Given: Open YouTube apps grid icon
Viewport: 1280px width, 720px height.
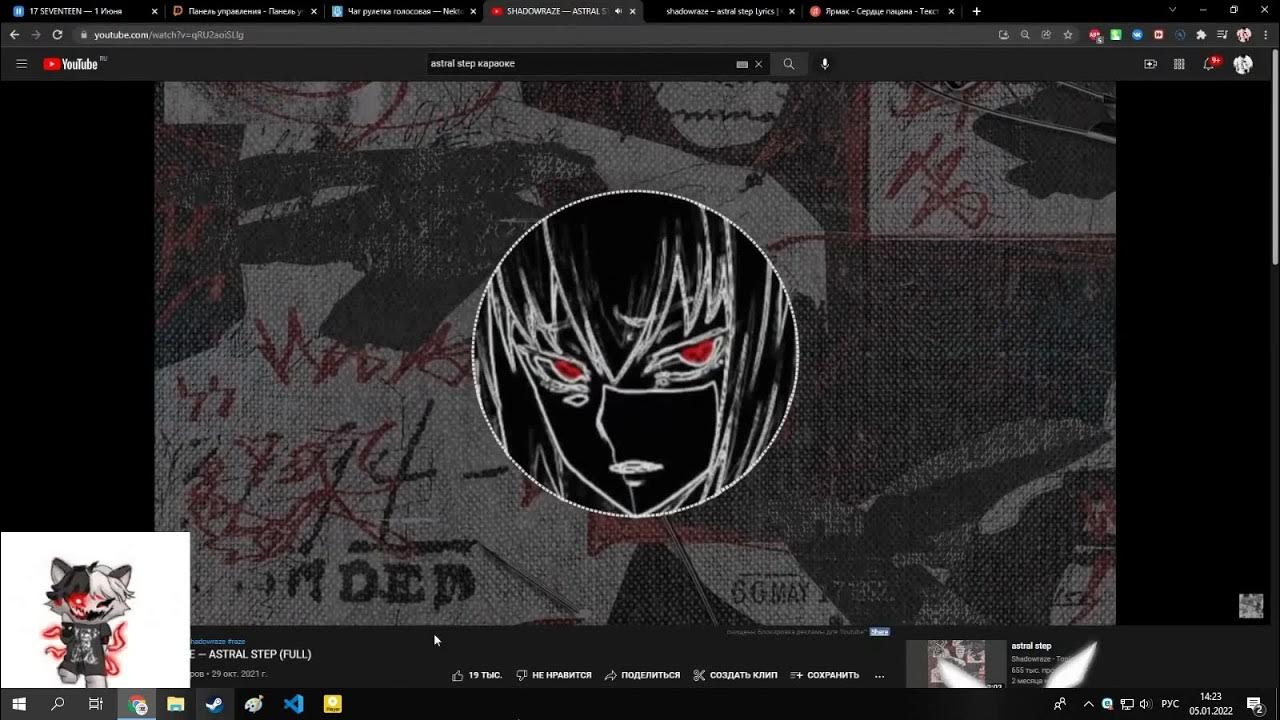Looking at the screenshot, I should [x=1179, y=64].
